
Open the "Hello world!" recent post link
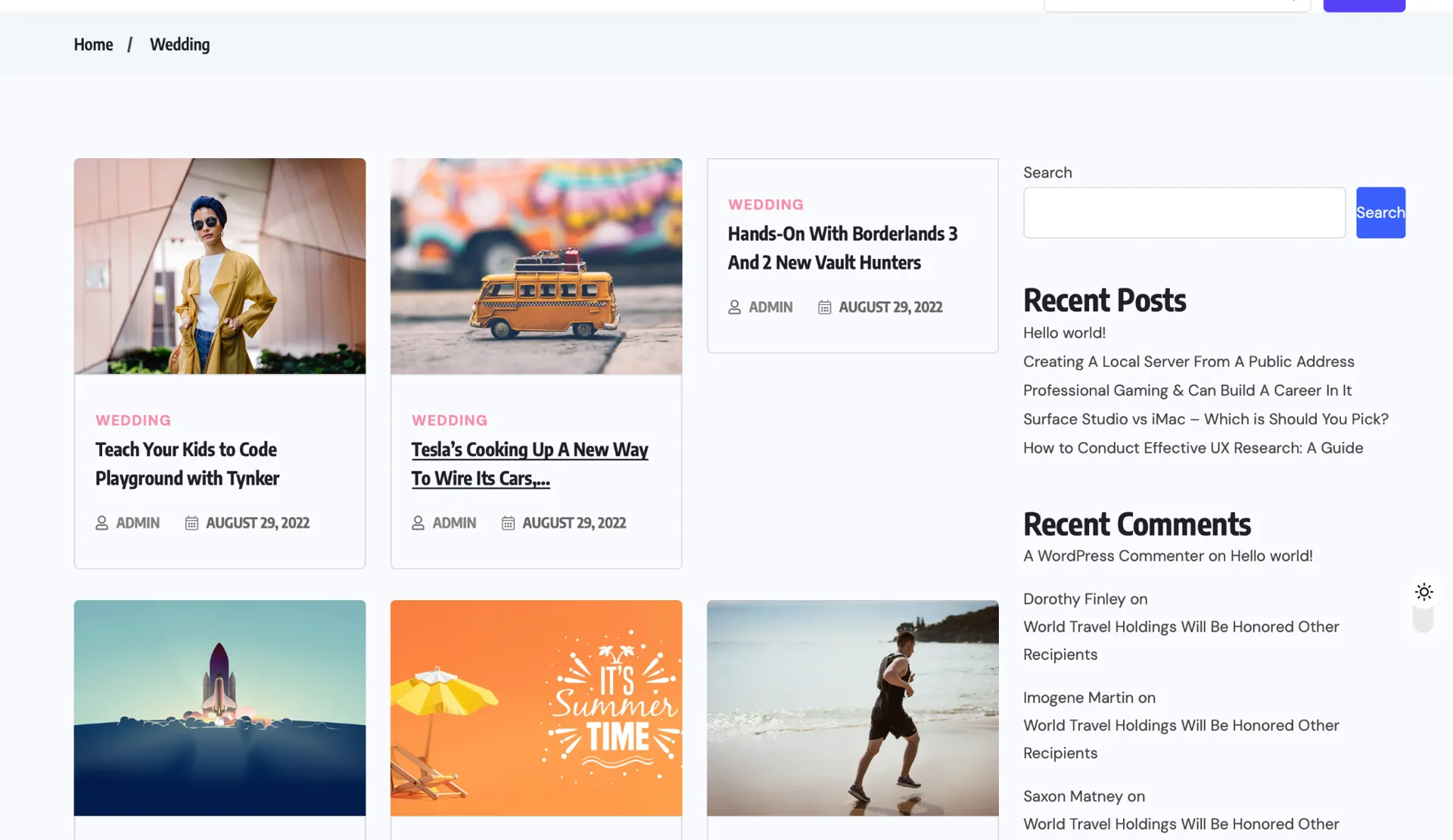pyautogui.click(x=1064, y=333)
